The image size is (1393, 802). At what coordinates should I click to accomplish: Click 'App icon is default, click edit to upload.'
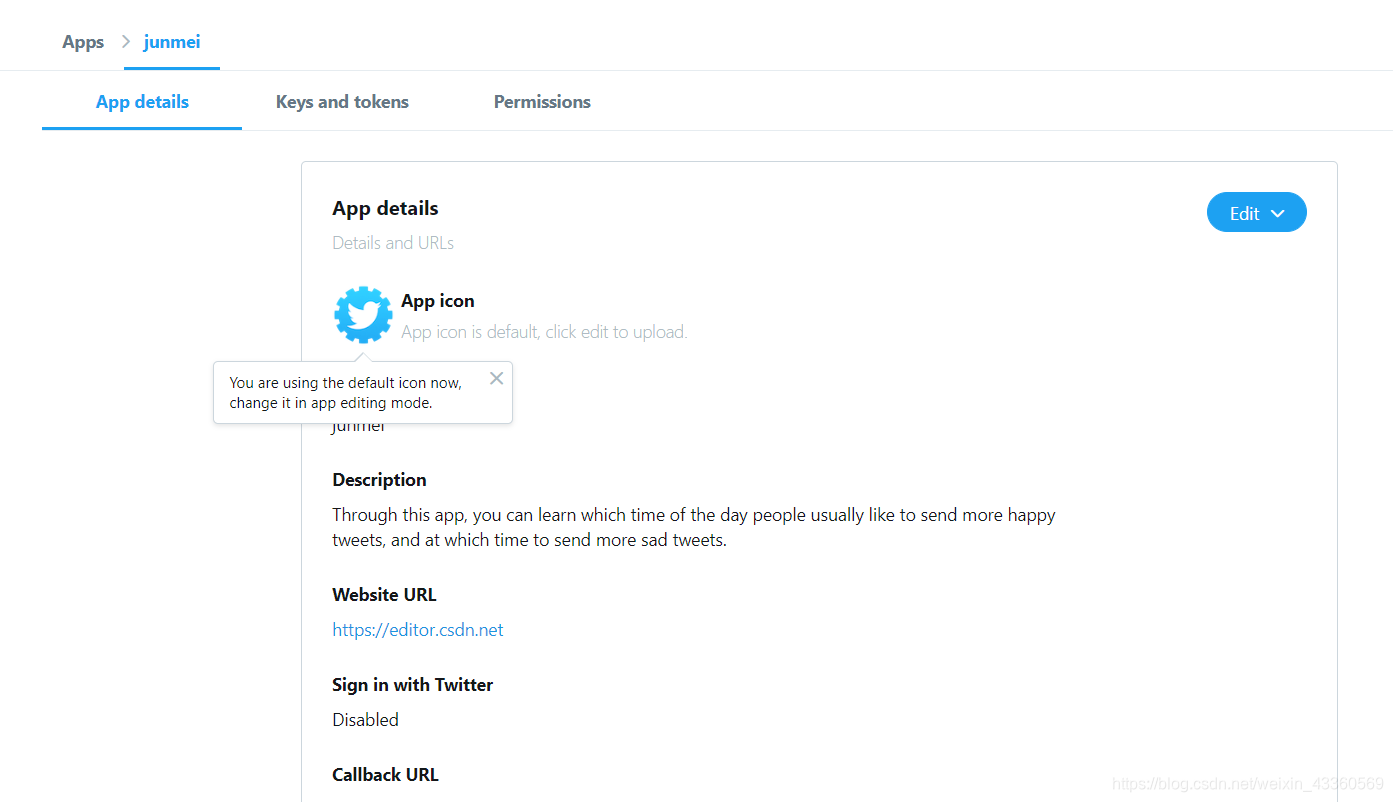(x=544, y=332)
